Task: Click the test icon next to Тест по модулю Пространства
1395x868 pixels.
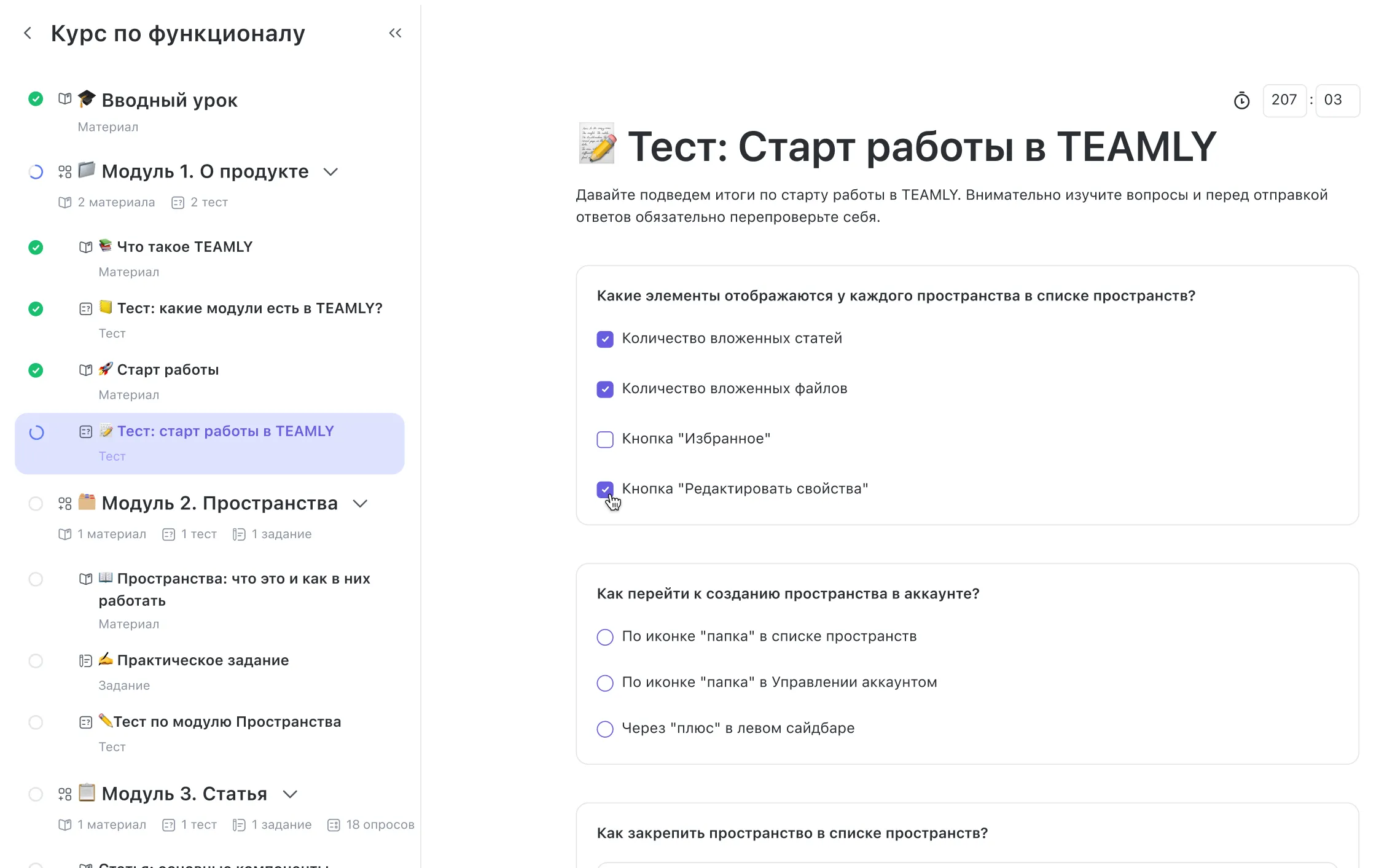Action: pyautogui.click(x=86, y=722)
